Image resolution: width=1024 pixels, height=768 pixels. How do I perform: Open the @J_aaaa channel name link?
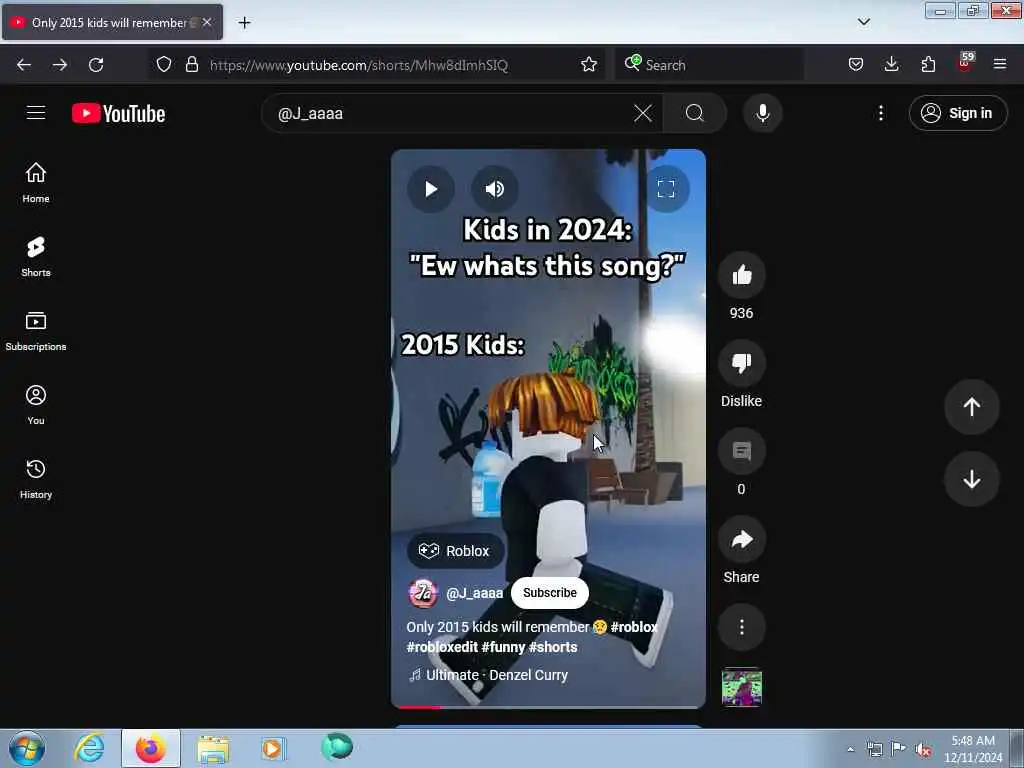tap(474, 594)
